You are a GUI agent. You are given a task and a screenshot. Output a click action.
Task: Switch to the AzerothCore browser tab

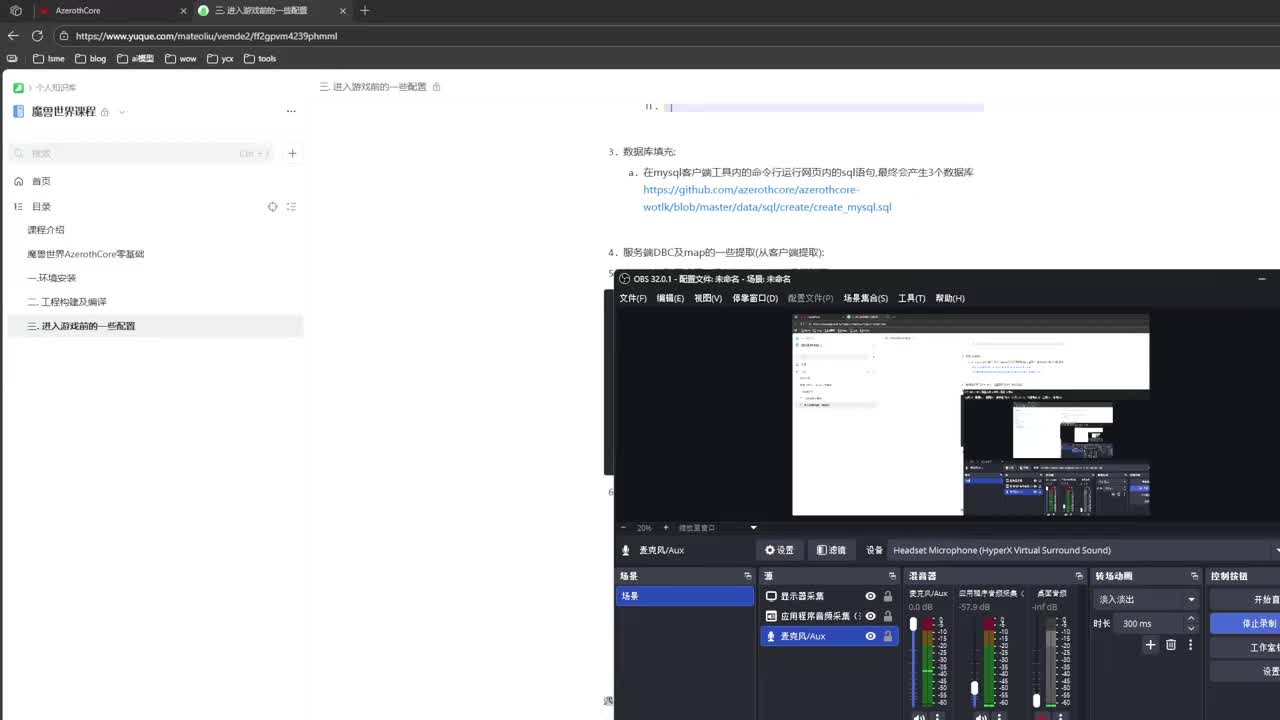tap(110, 10)
